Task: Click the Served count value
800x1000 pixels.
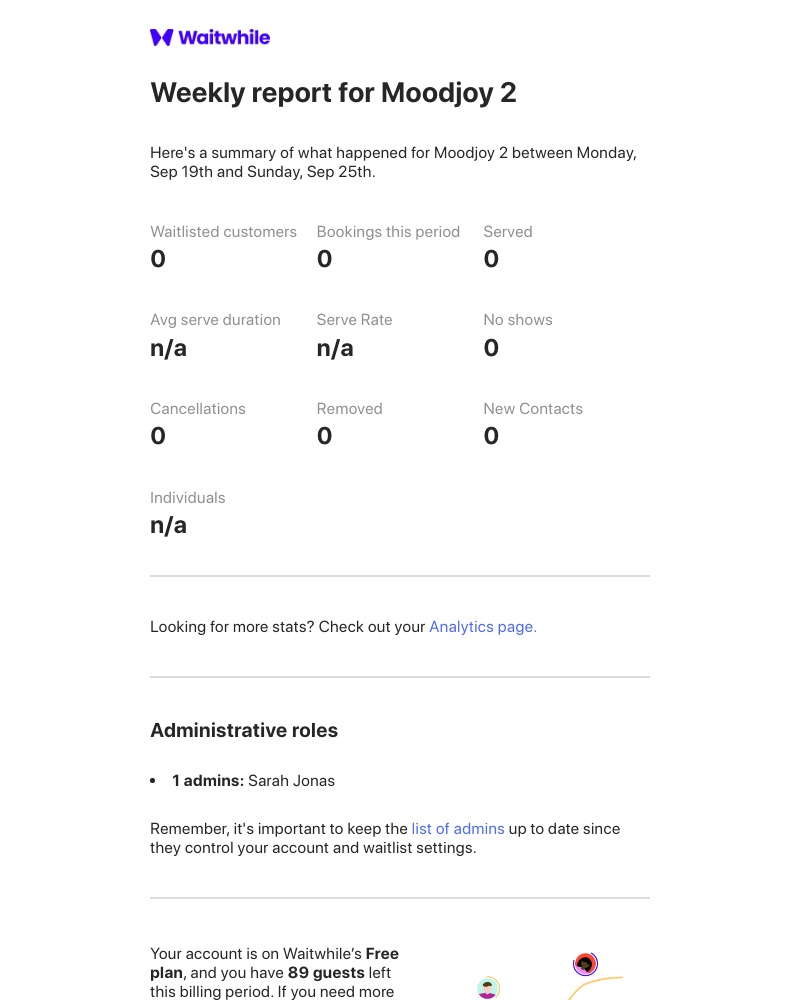Action: click(491, 260)
